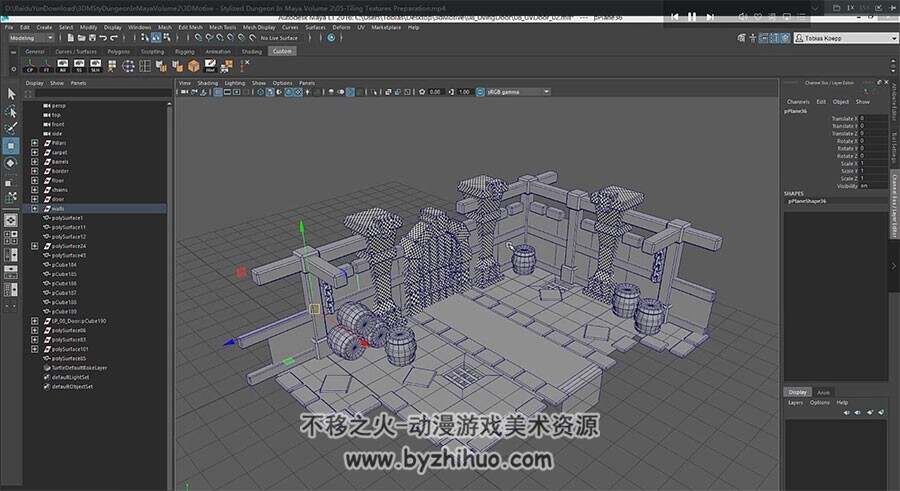Toggle viewport gamma color management icon
This screenshot has width=900, height=491.
tap(480, 92)
